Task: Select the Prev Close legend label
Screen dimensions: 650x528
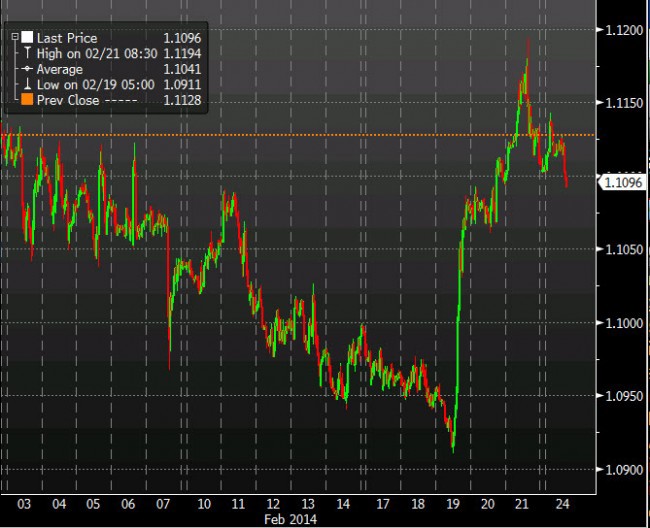Action: point(68,100)
